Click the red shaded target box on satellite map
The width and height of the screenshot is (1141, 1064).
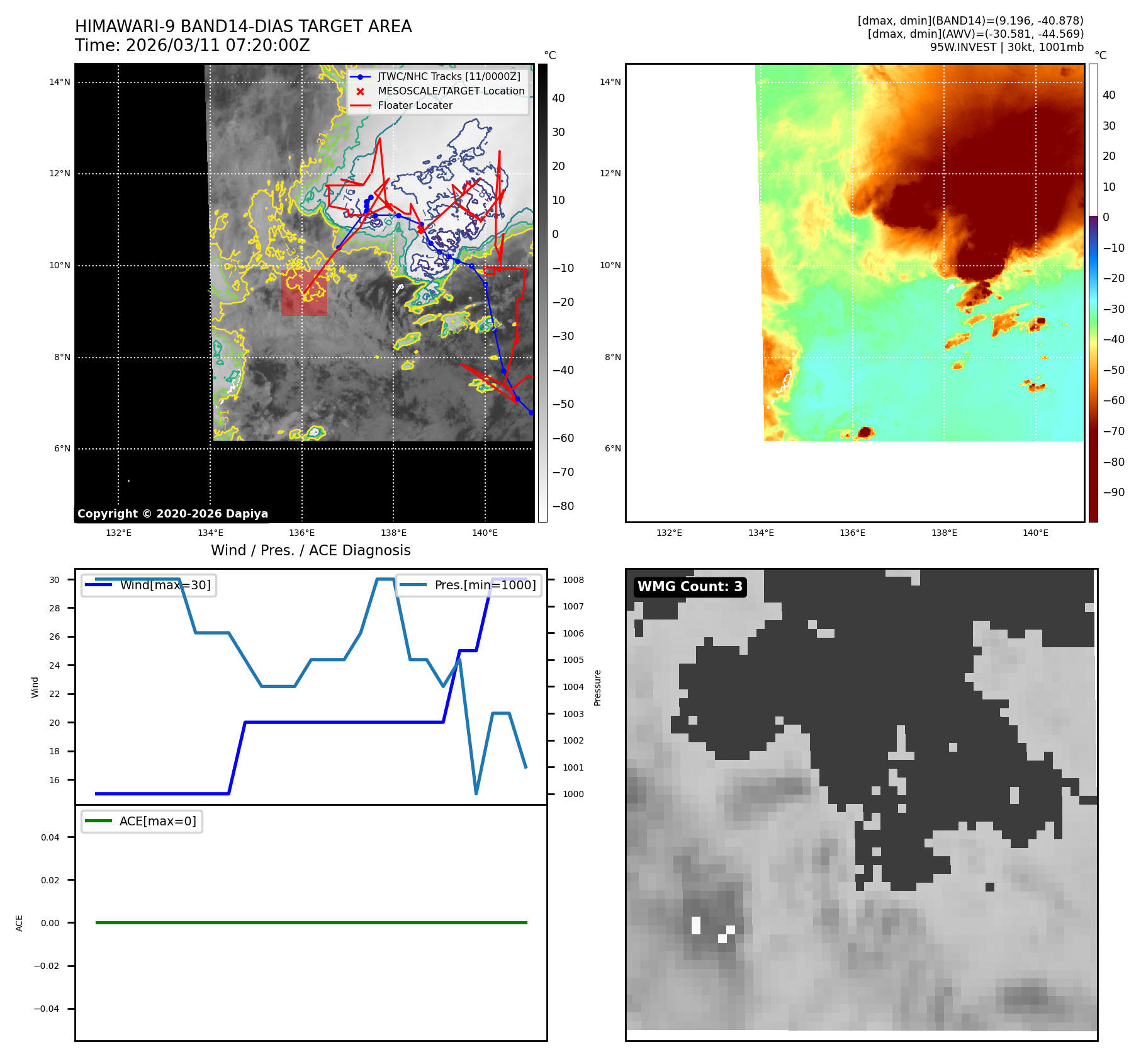click(x=304, y=293)
